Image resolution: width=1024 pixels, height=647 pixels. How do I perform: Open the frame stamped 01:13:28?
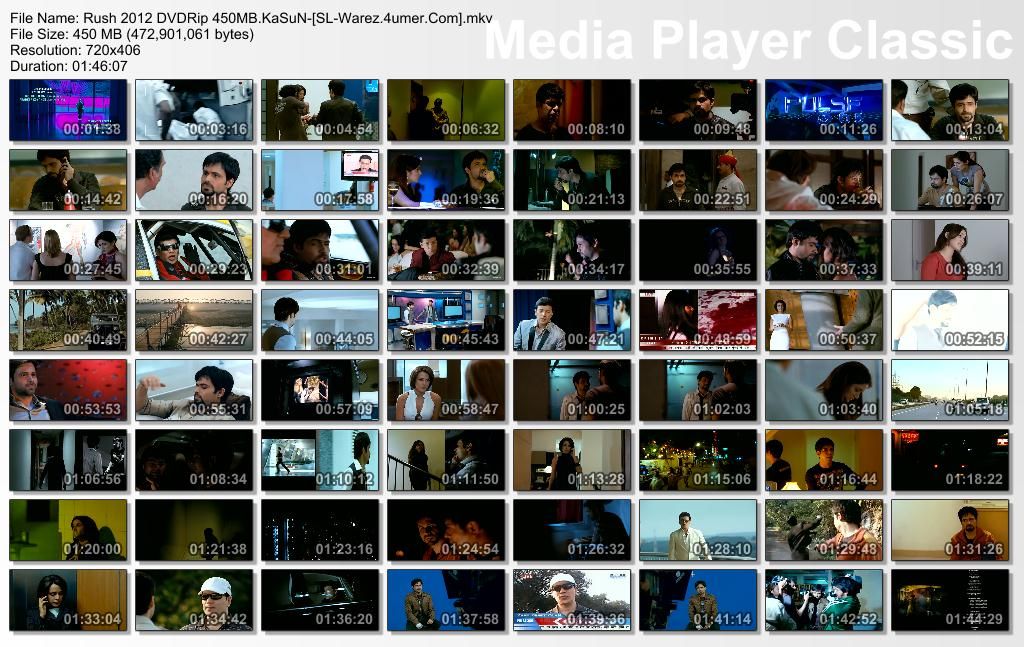coord(572,460)
